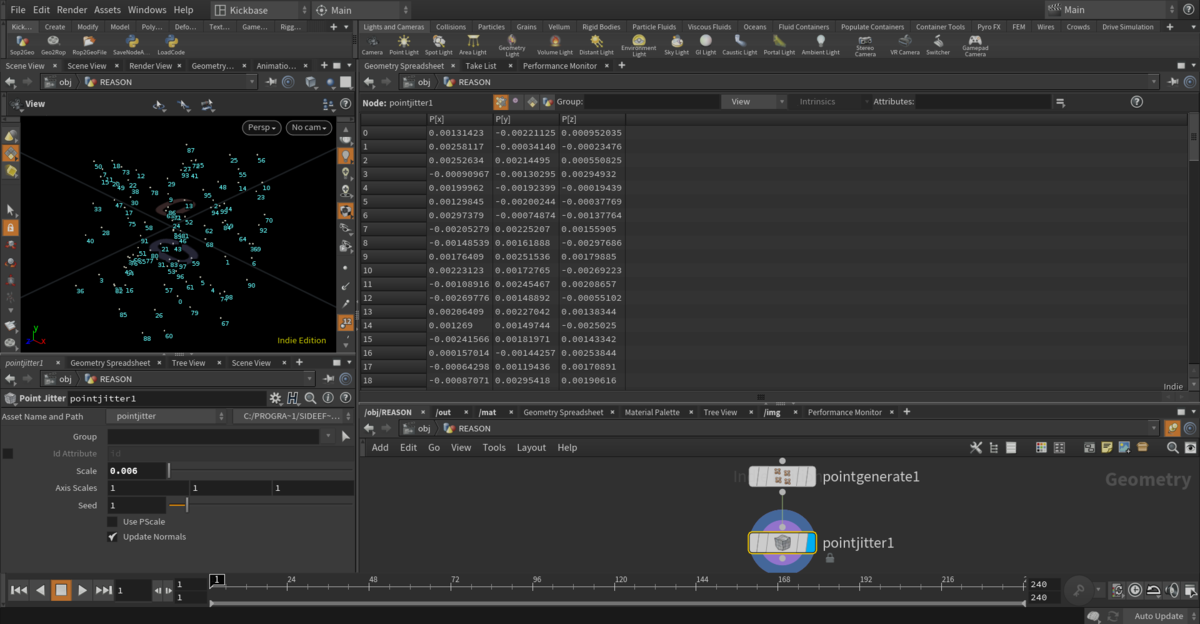
Task: Add a Distant Light from the shelf
Action: click(597, 44)
